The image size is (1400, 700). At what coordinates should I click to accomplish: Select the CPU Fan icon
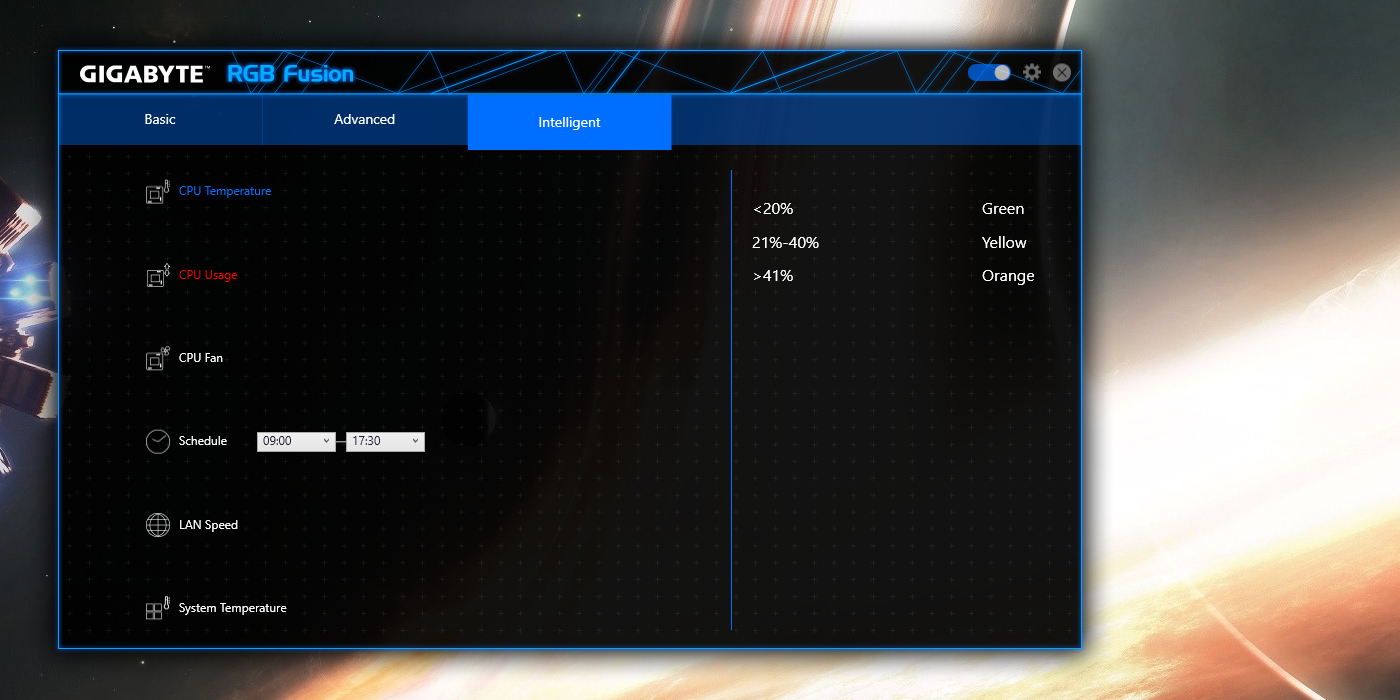pyautogui.click(x=158, y=359)
